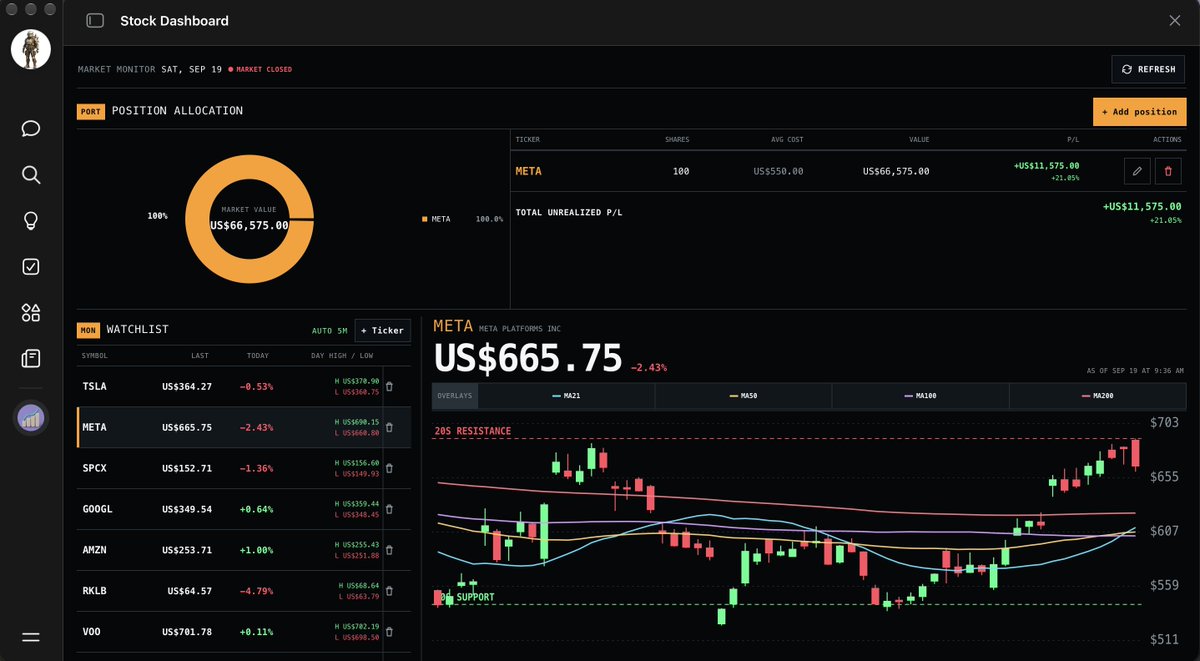
Task: Click the Refresh button
Action: coord(1148,69)
